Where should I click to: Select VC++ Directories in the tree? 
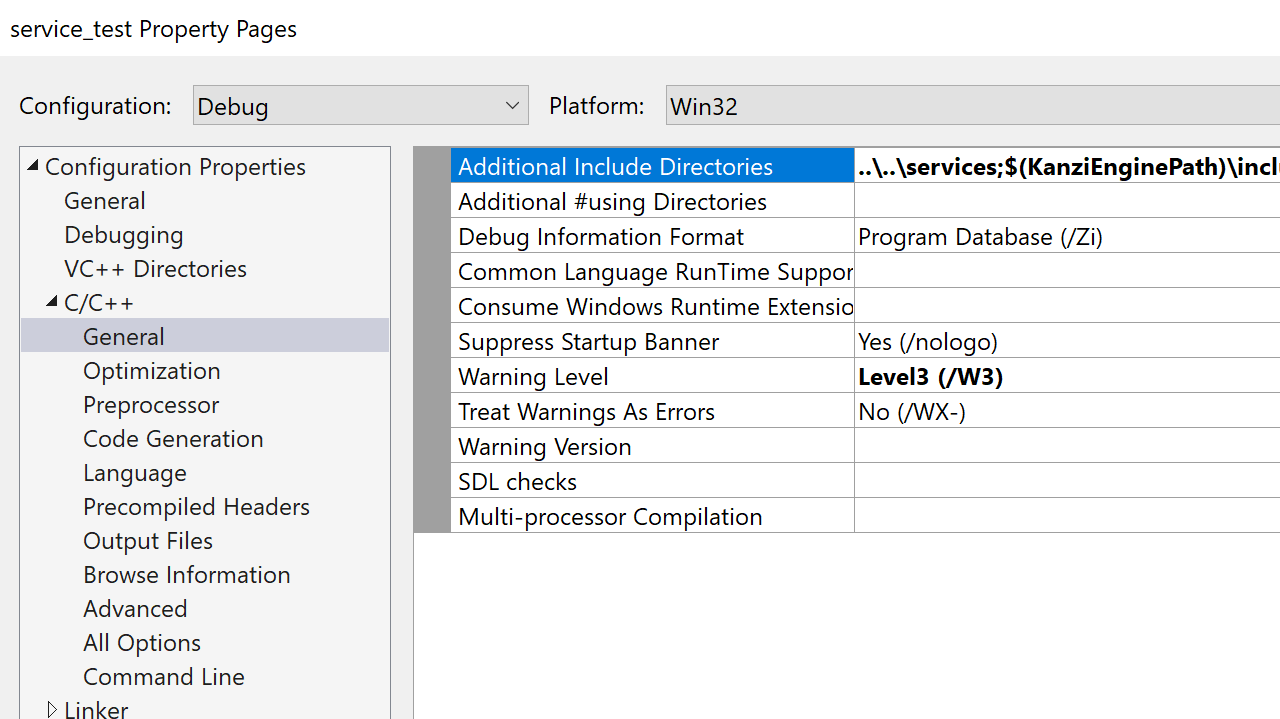pyautogui.click(x=155, y=269)
